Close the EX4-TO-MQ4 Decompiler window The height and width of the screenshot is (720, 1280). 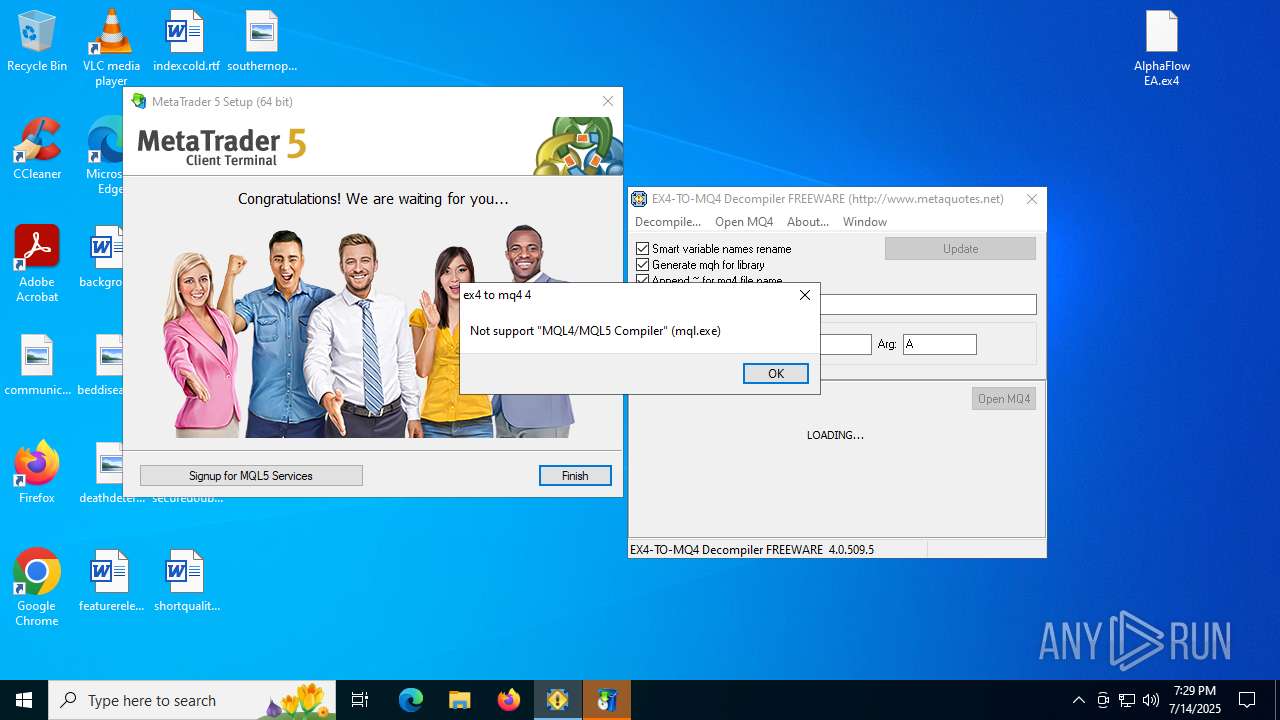pyautogui.click(x=1032, y=199)
